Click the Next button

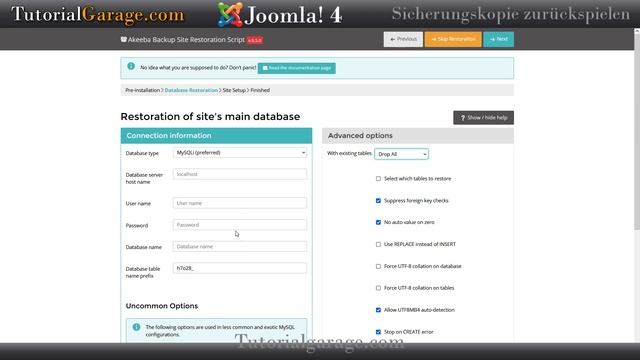point(498,39)
